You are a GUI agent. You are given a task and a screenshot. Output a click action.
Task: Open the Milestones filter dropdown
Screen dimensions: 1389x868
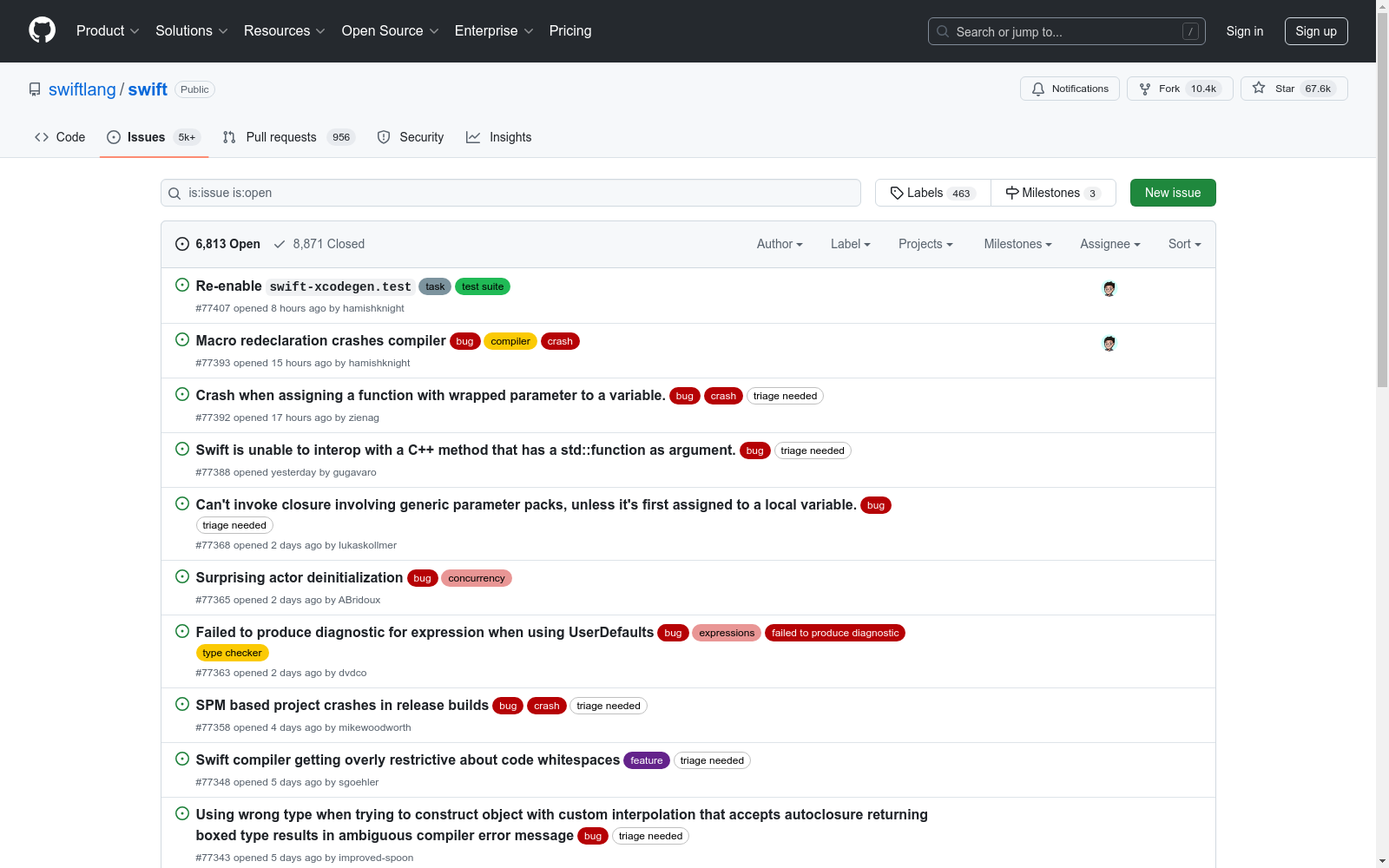pos(1017,244)
